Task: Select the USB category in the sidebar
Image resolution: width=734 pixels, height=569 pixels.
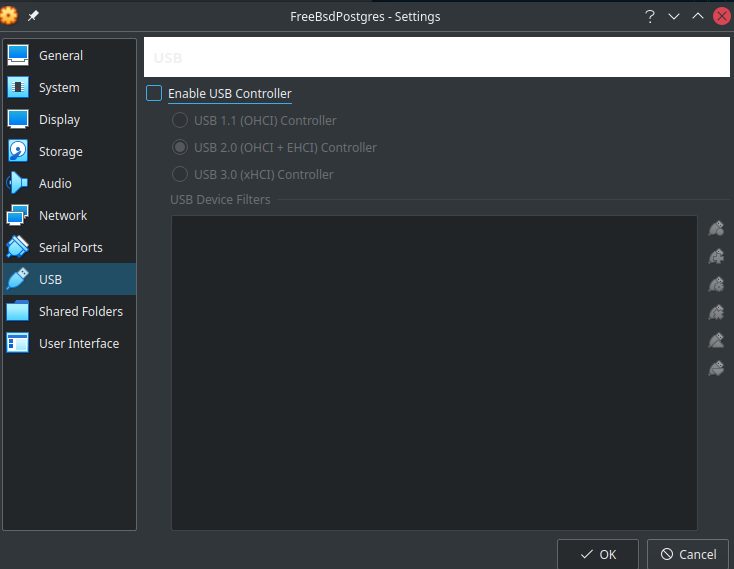Action: click(x=69, y=279)
